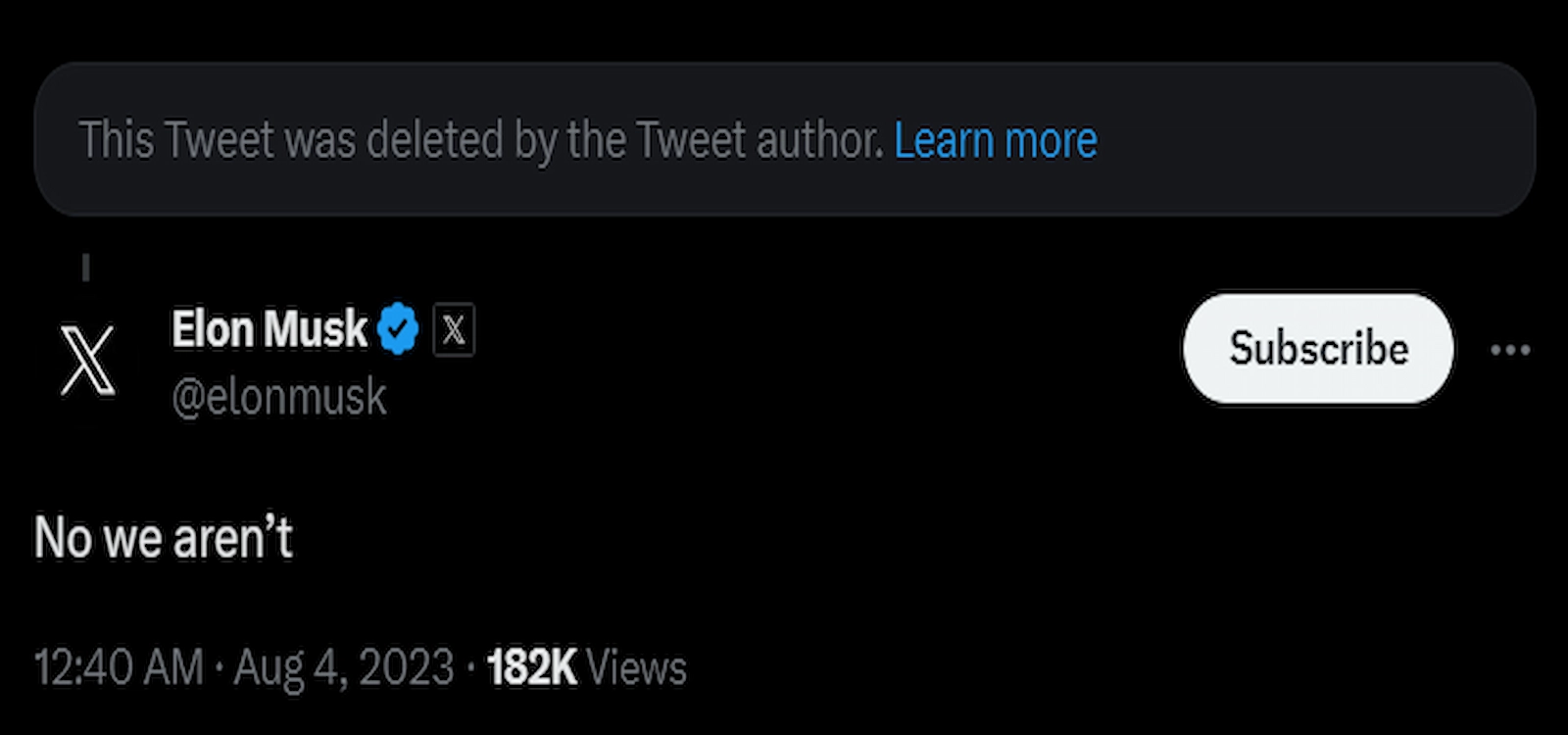Select the Aug 4, 2023 date
Viewport: 1568px width, 735px height.
click(344, 668)
